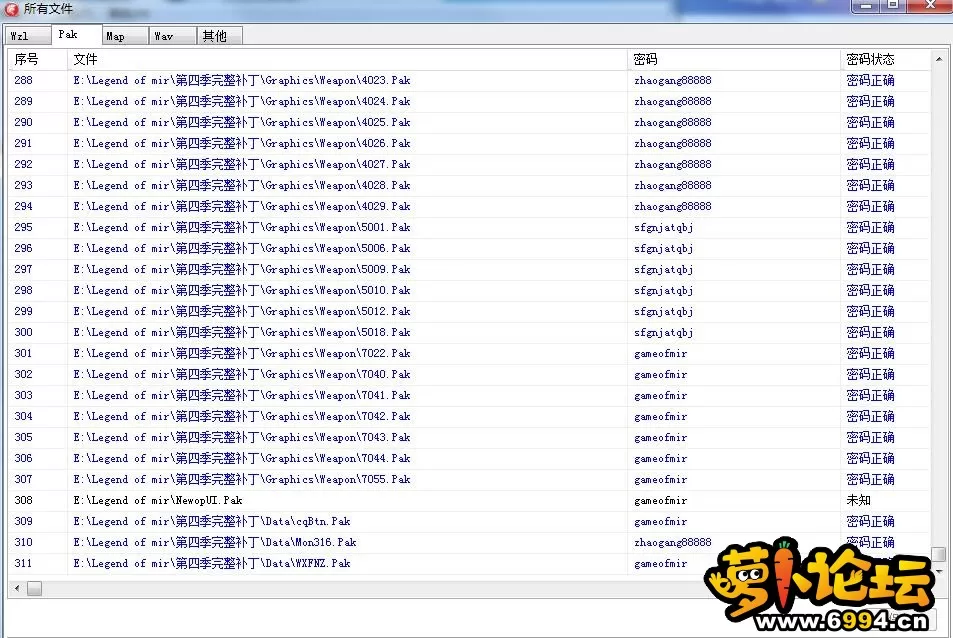
Task: Select file path Weapon\4026.Pak
Action: pos(242,143)
